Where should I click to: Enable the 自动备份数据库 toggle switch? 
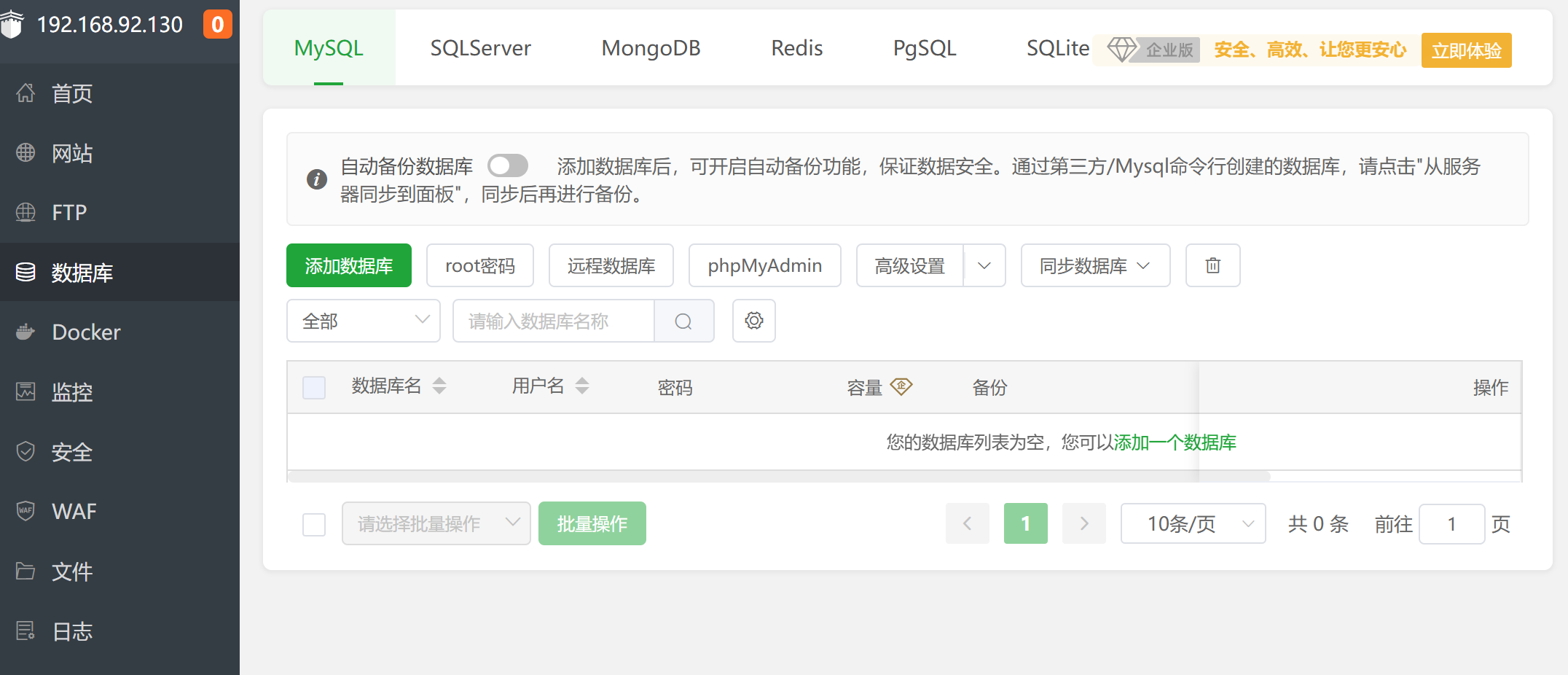coord(508,166)
